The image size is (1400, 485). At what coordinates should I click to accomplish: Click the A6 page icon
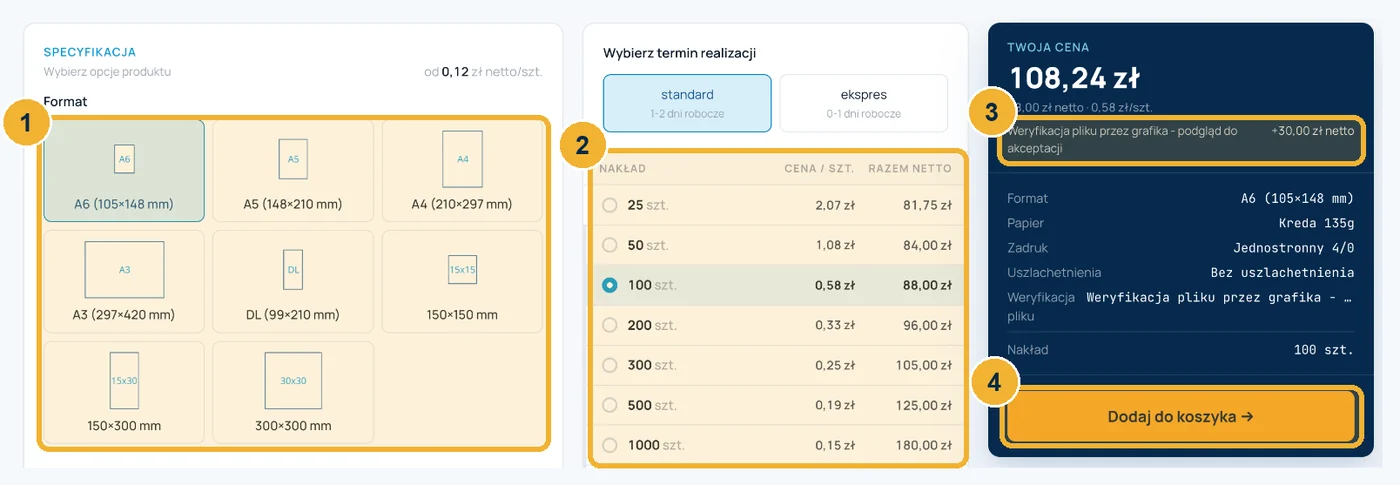pyautogui.click(x=124, y=158)
